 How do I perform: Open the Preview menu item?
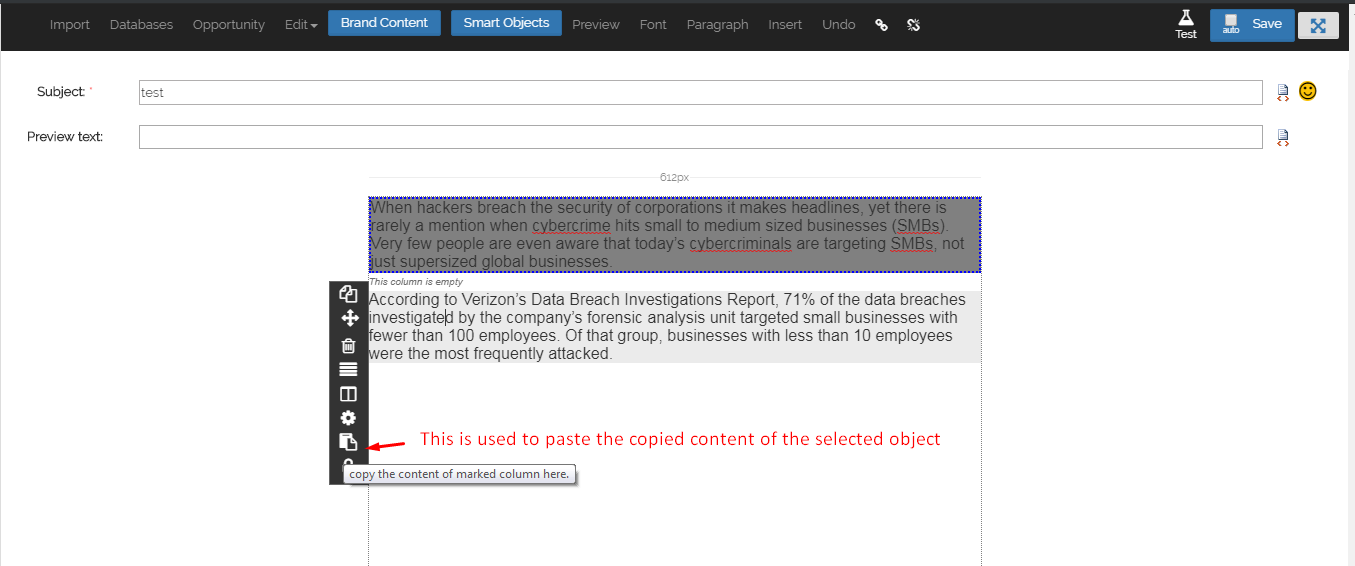point(596,25)
